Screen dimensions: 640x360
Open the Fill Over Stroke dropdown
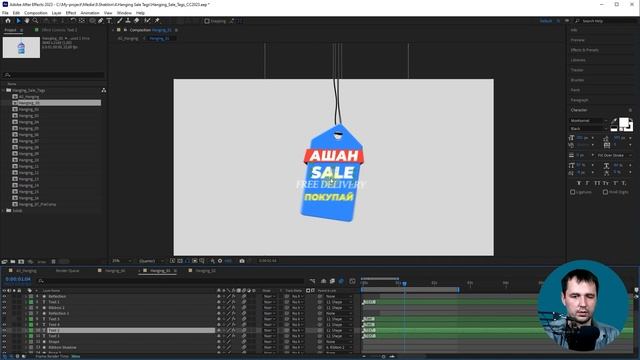tap(615, 156)
